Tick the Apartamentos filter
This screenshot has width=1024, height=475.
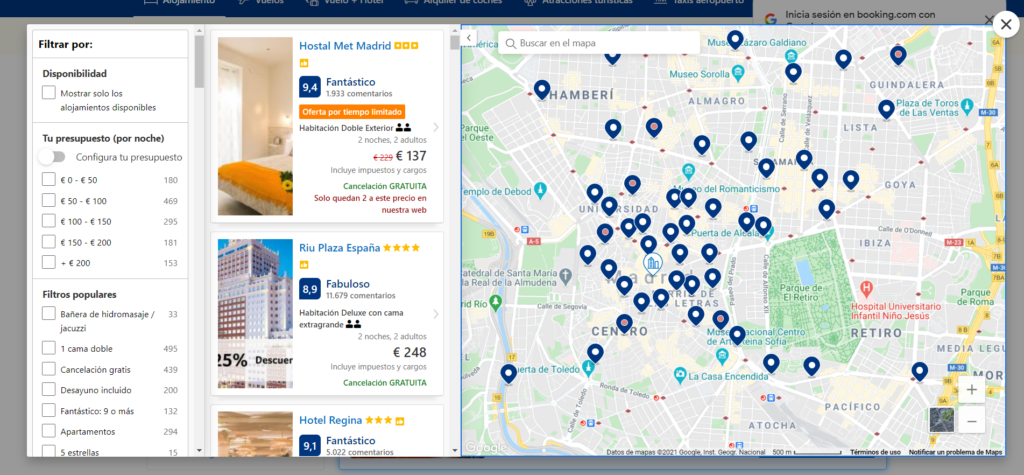click(x=48, y=431)
